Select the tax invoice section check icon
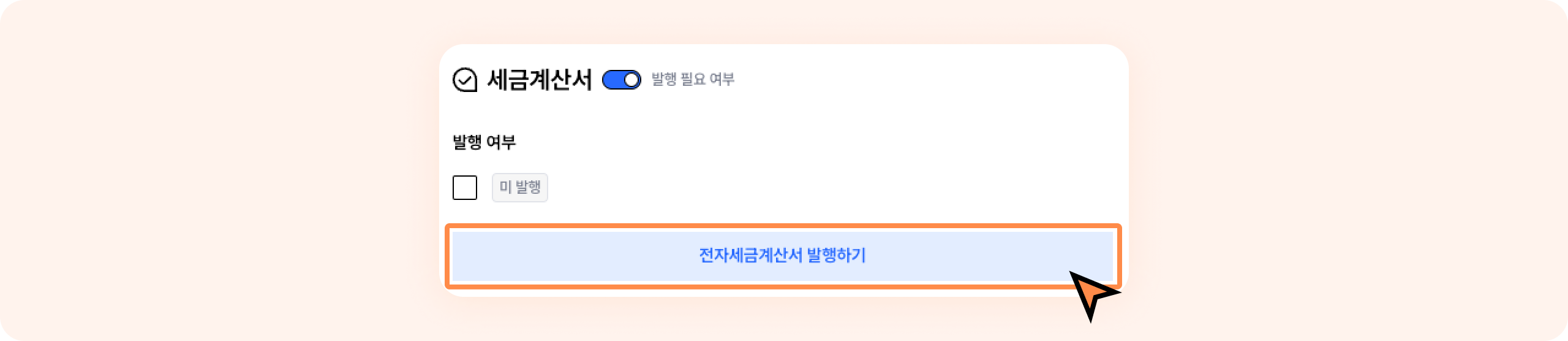The height and width of the screenshot is (341, 1568). point(465,80)
